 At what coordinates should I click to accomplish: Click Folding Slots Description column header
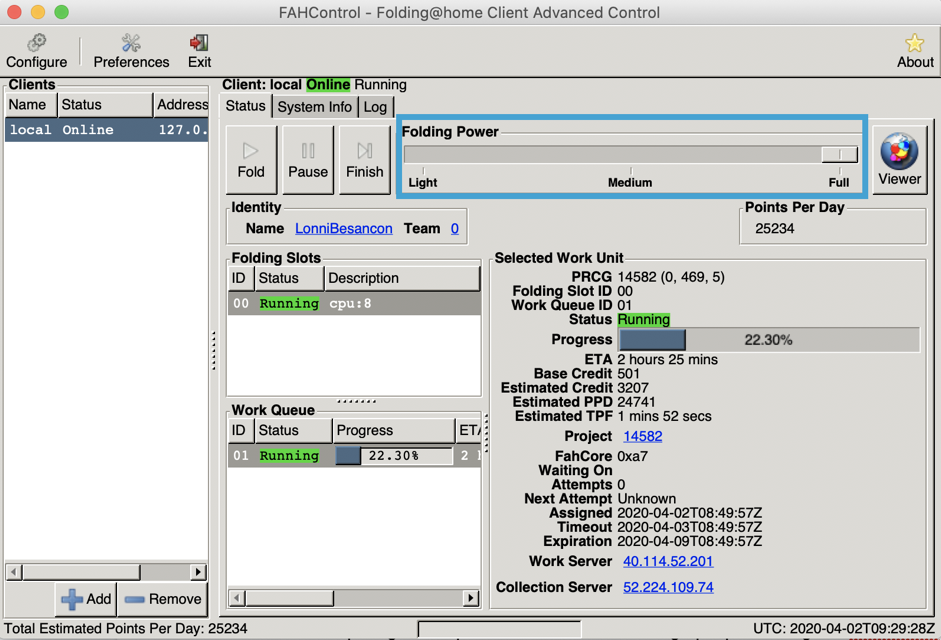coord(402,279)
